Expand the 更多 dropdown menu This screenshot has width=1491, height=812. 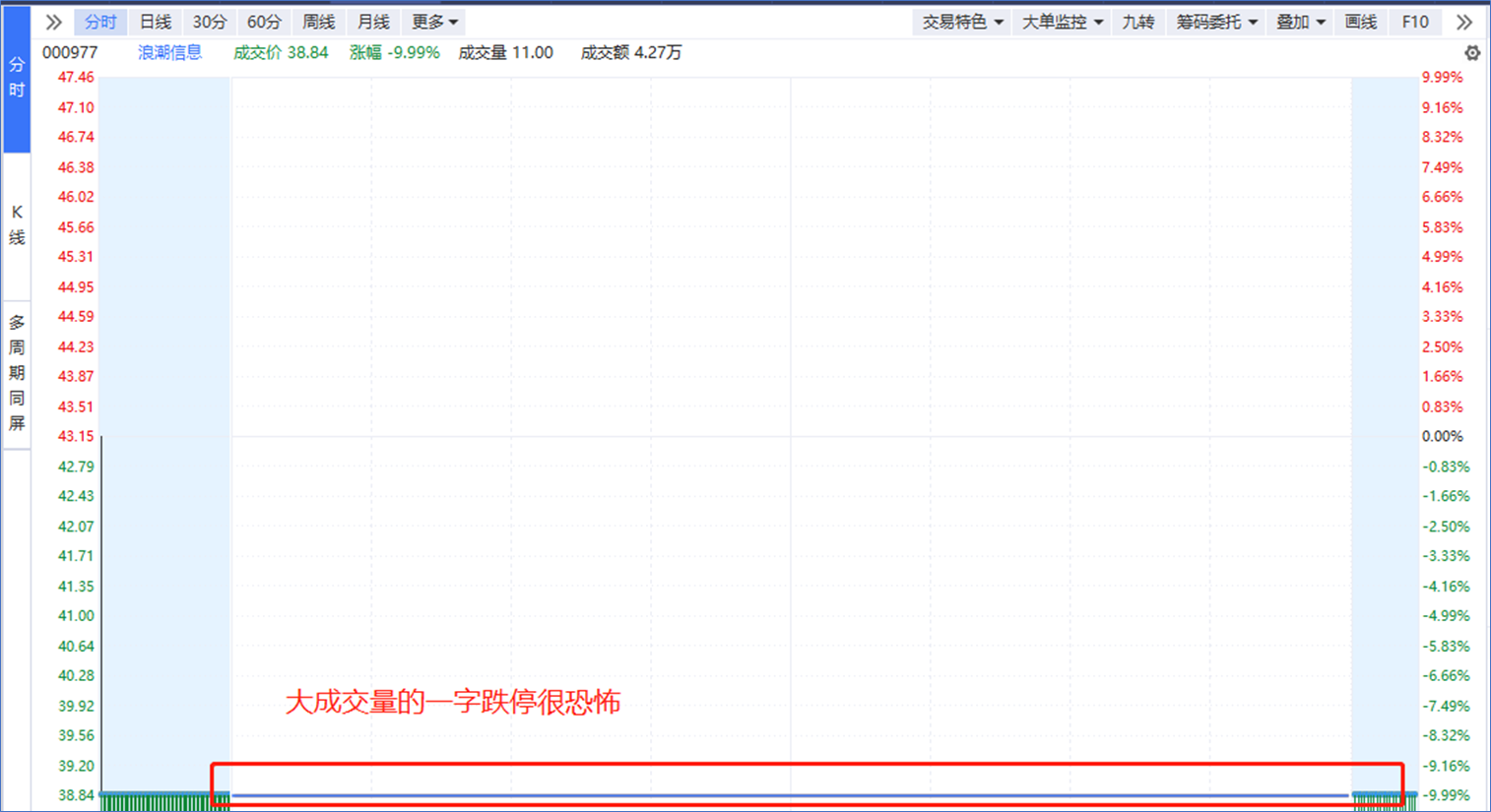coord(434,22)
